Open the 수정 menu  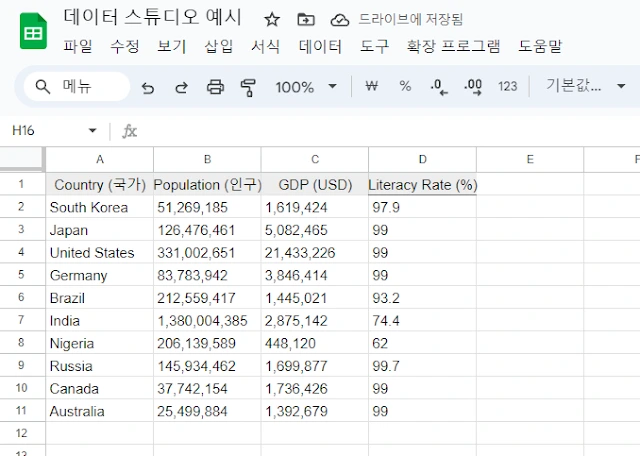tap(124, 46)
